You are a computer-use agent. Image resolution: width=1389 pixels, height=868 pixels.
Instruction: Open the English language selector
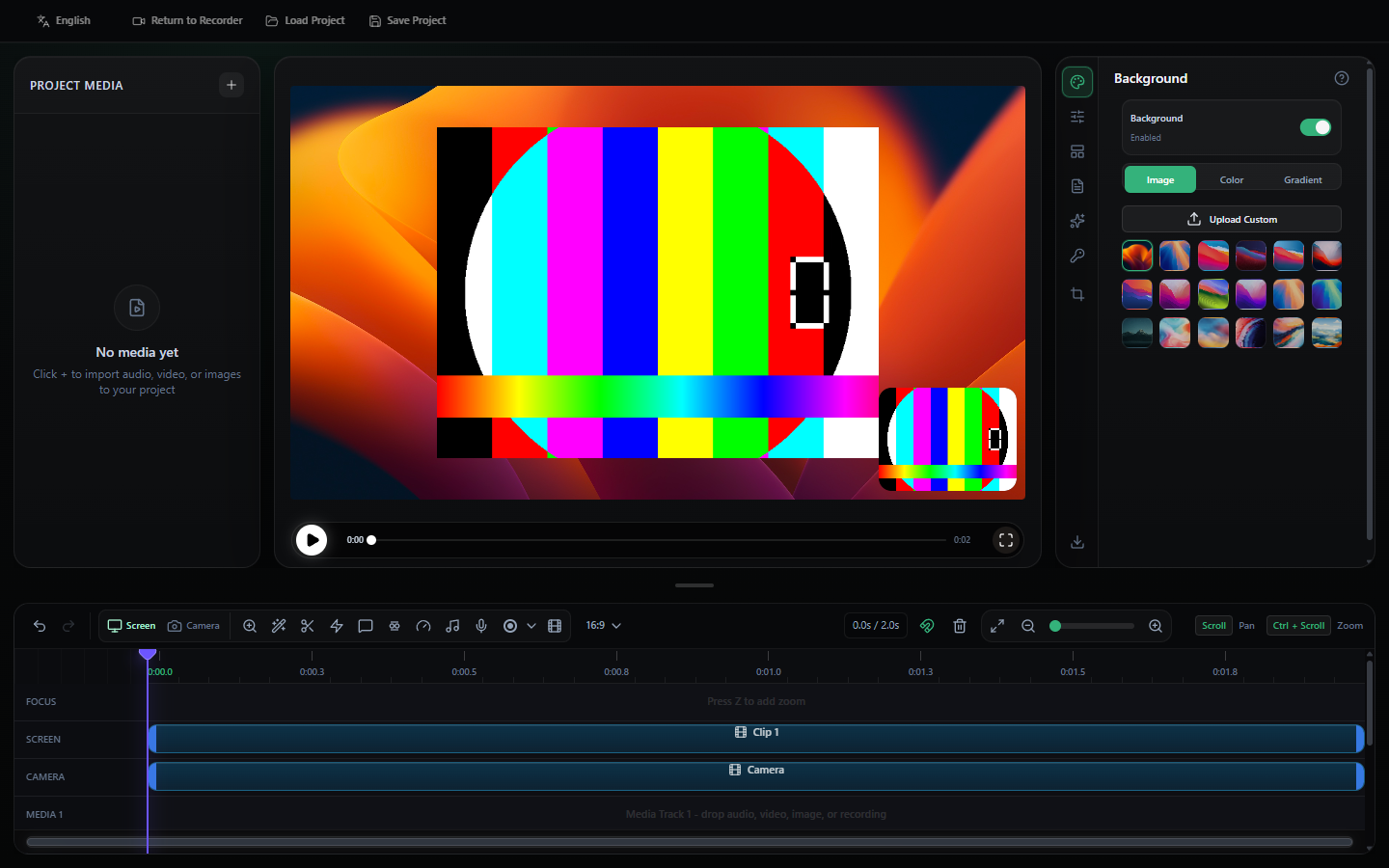tap(64, 20)
